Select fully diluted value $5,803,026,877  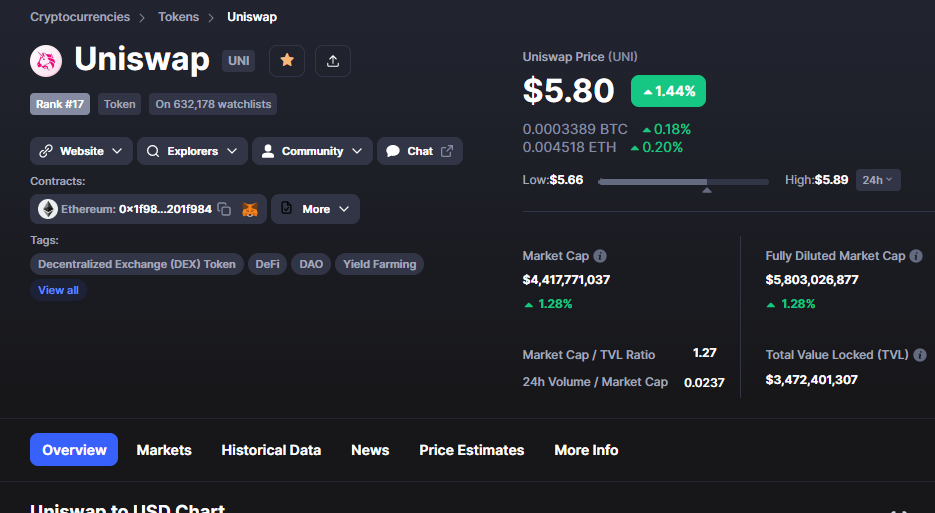pos(812,280)
